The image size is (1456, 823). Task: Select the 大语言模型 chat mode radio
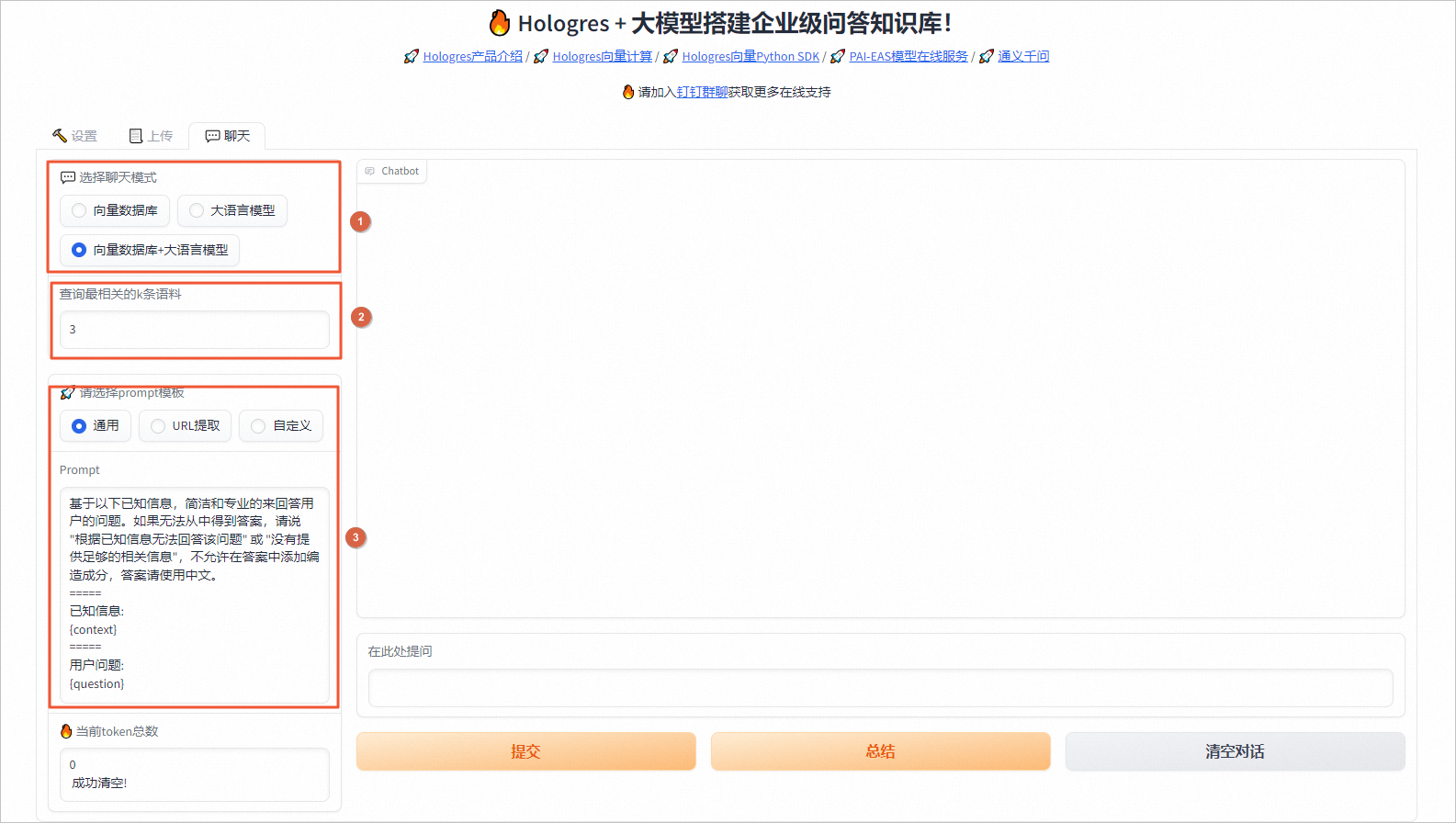[x=232, y=210]
